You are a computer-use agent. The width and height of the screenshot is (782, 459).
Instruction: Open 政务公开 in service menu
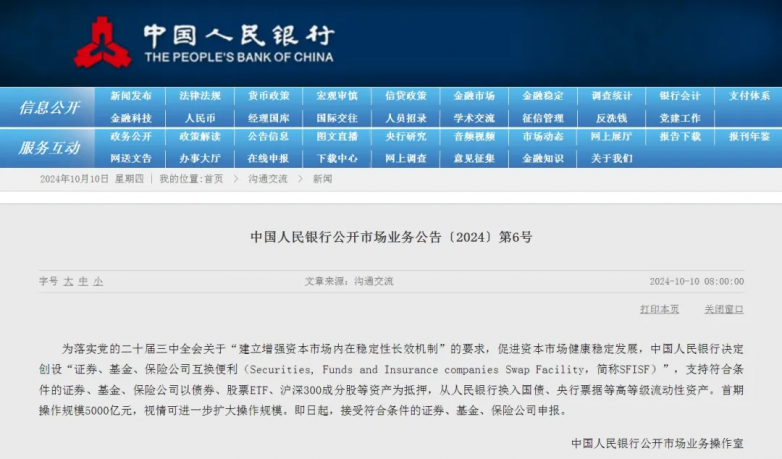[131, 137]
